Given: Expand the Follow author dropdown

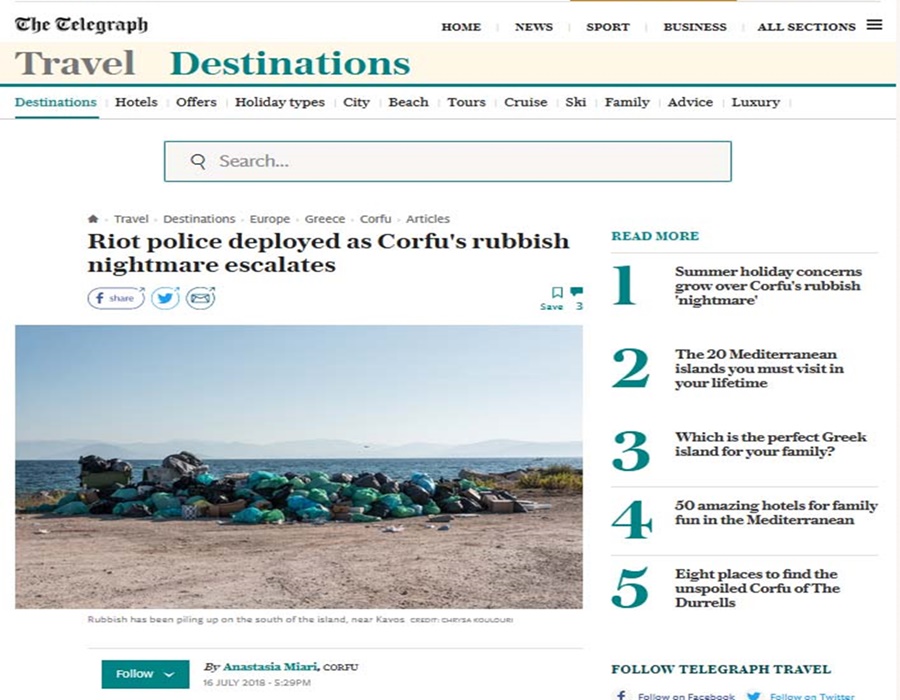Looking at the screenshot, I should point(145,674).
